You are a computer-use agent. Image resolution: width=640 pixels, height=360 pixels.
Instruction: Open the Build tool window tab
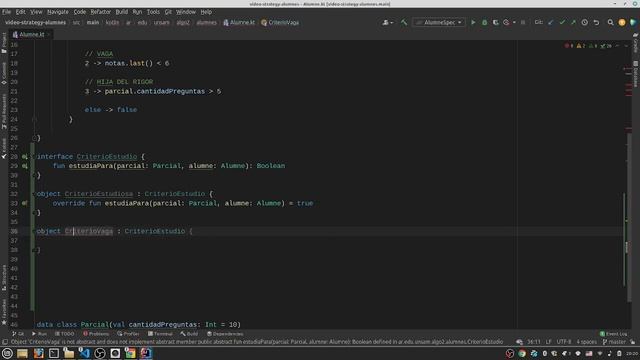[x=189, y=334]
